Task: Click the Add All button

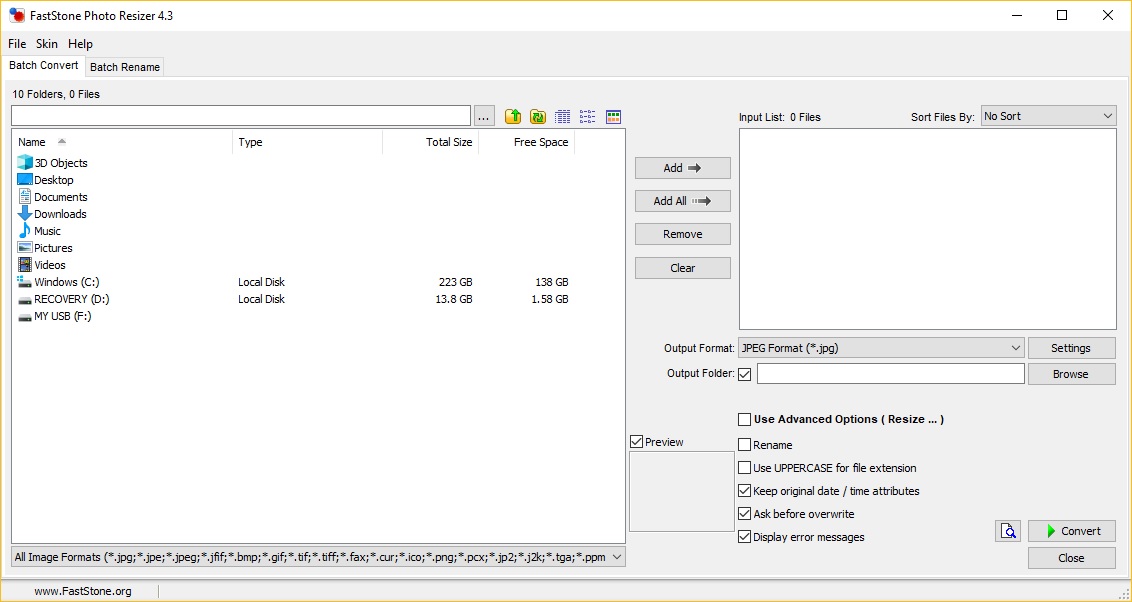Action: (x=682, y=200)
